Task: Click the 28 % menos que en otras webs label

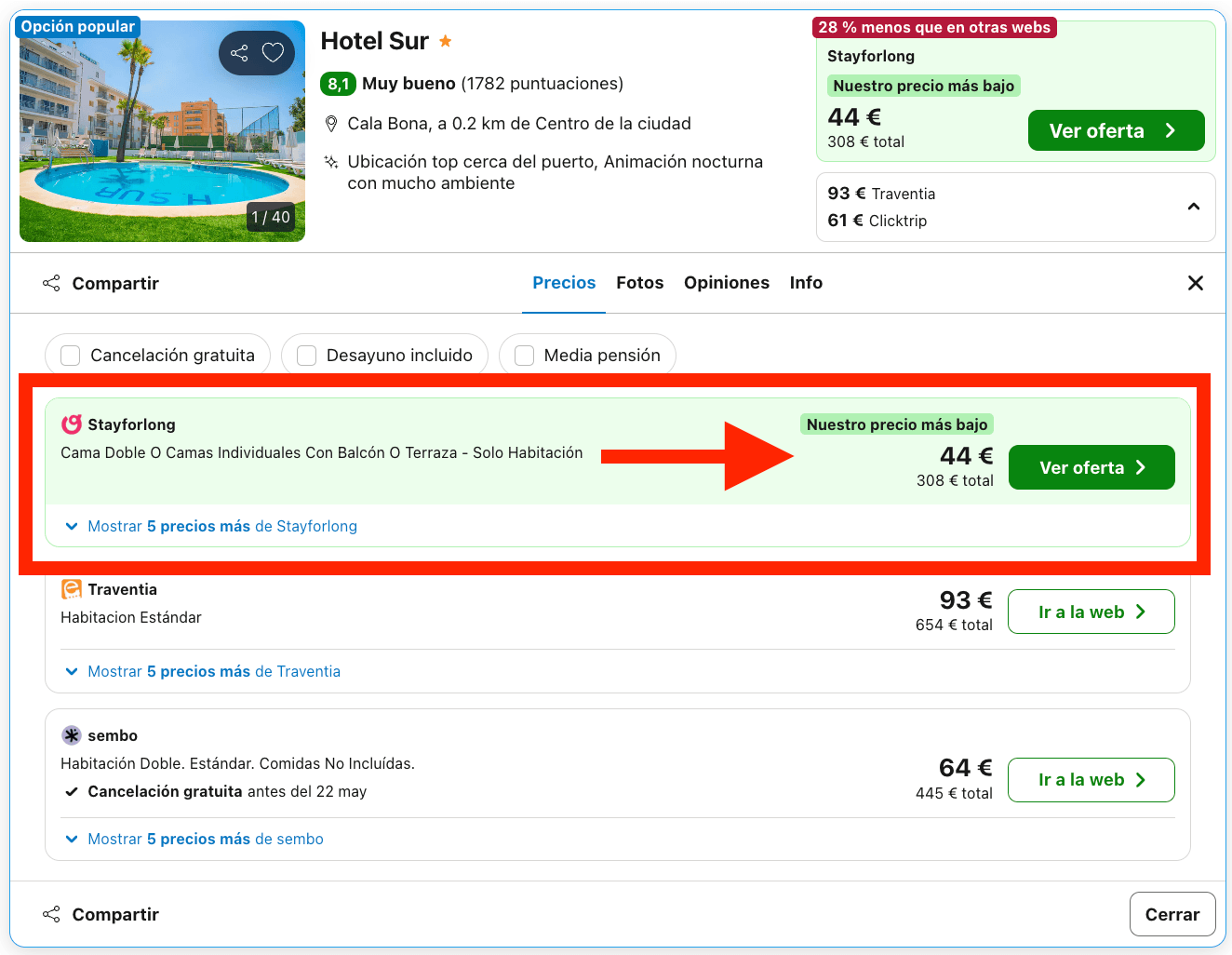Action: coord(934,27)
